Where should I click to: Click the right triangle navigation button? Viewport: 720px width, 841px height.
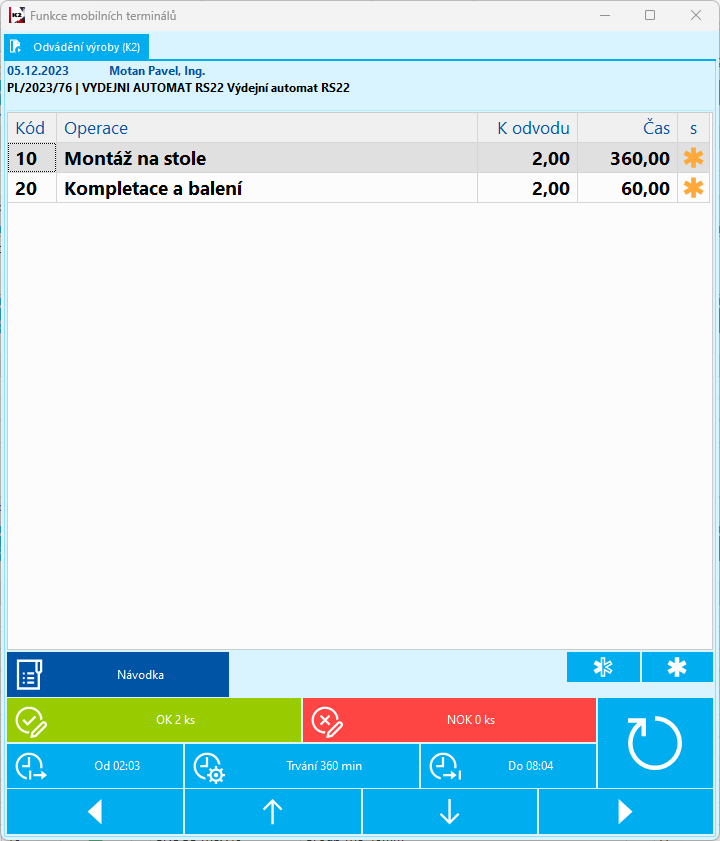626,811
